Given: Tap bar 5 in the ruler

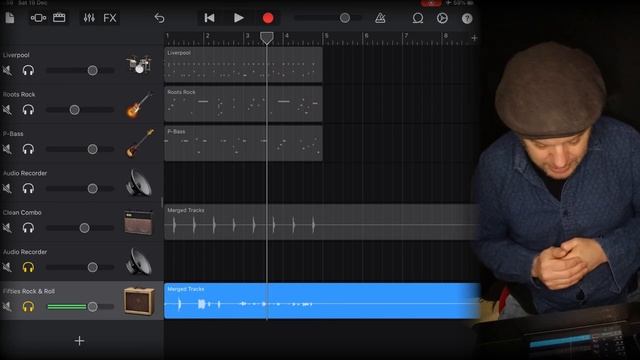Looking at the screenshot, I should 326,36.
